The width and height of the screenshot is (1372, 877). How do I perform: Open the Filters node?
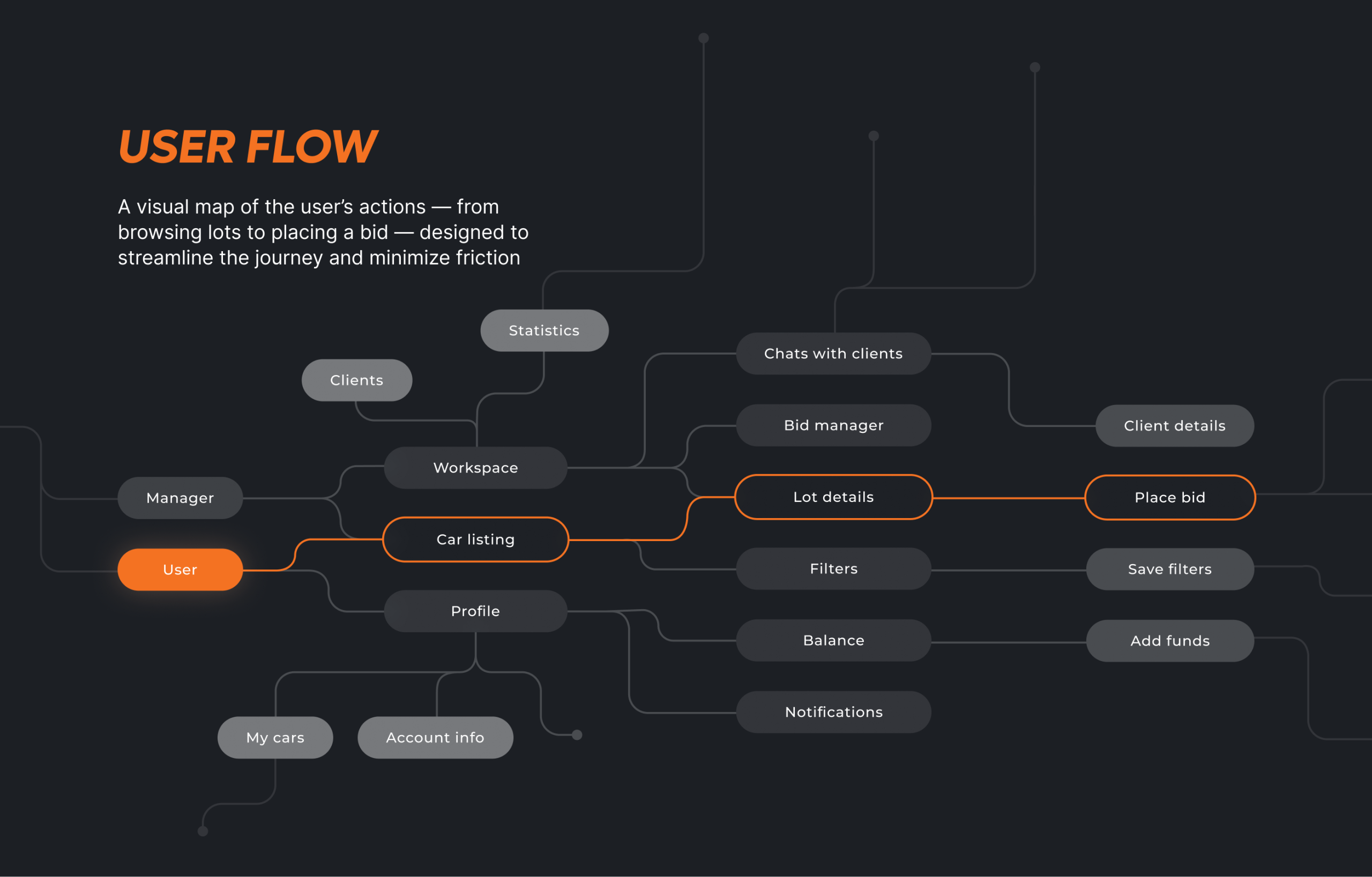[833, 569]
